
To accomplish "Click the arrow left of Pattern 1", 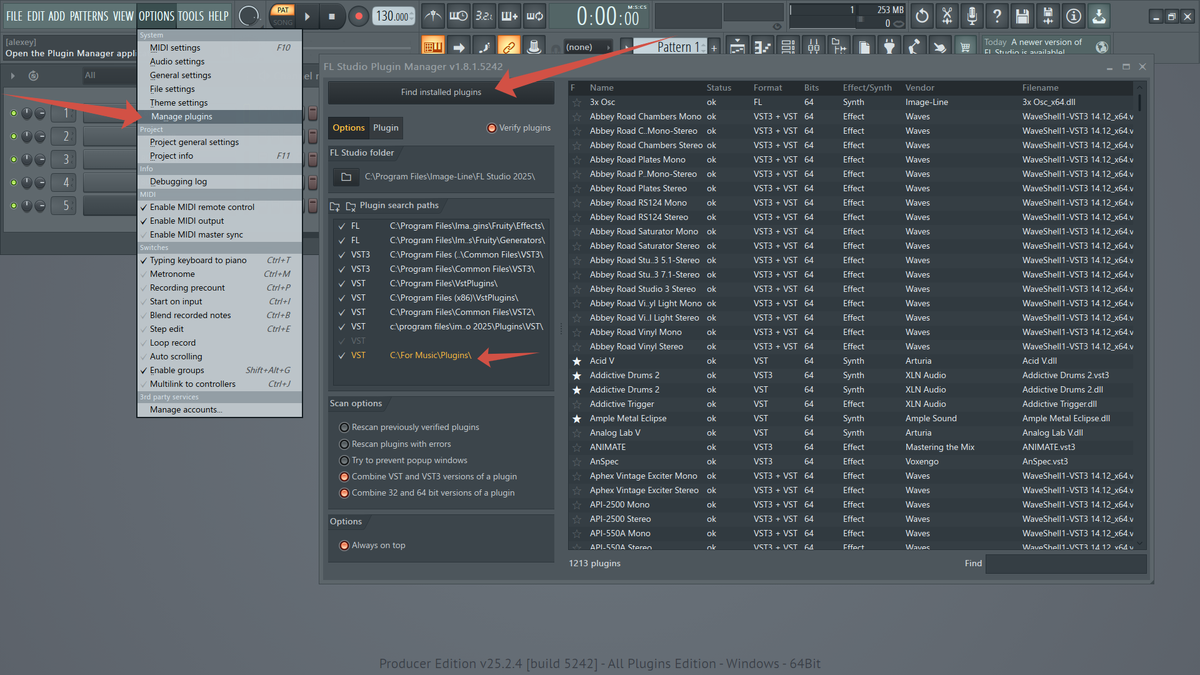I will click(x=626, y=47).
